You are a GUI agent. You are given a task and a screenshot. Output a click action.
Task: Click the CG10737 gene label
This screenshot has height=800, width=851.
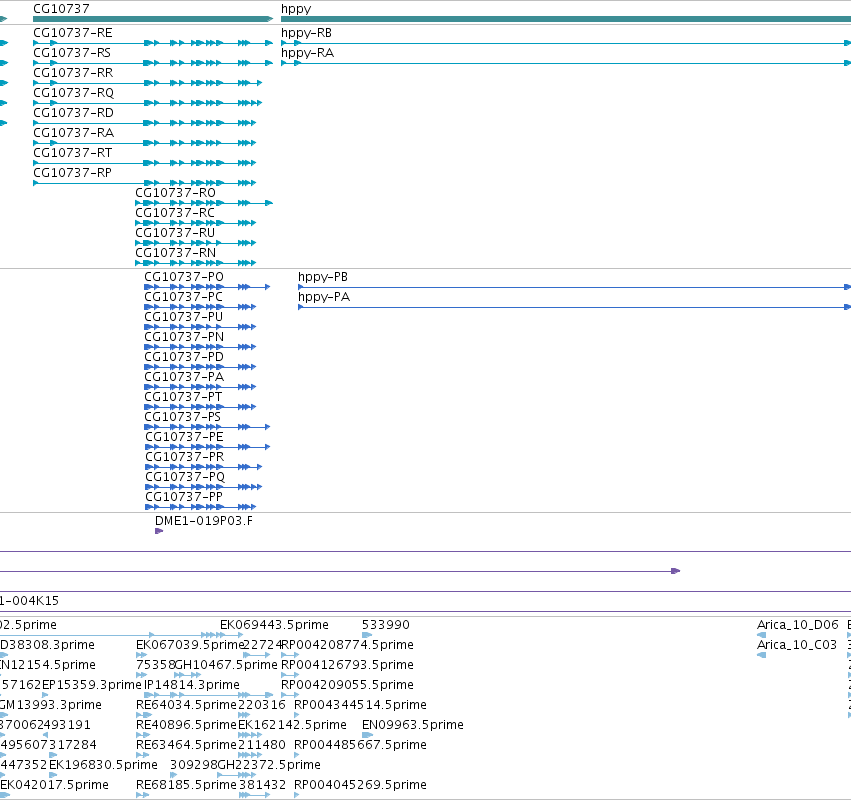pyautogui.click(x=61, y=9)
